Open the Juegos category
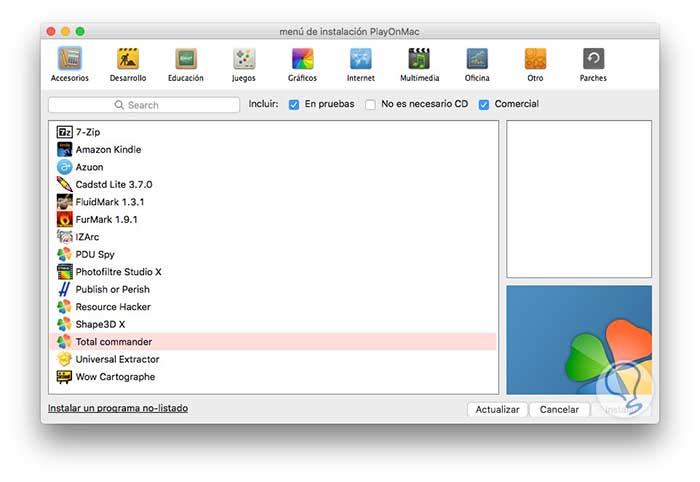The height and width of the screenshot is (482, 700). pos(244,65)
